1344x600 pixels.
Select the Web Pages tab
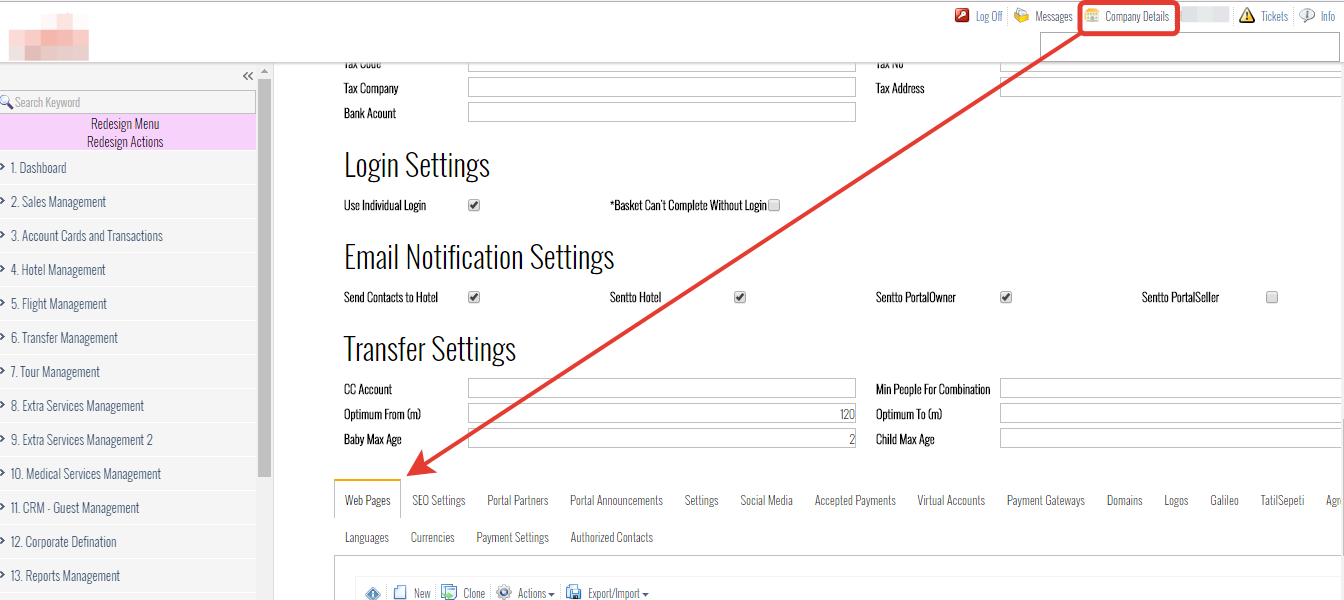pos(367,500)
